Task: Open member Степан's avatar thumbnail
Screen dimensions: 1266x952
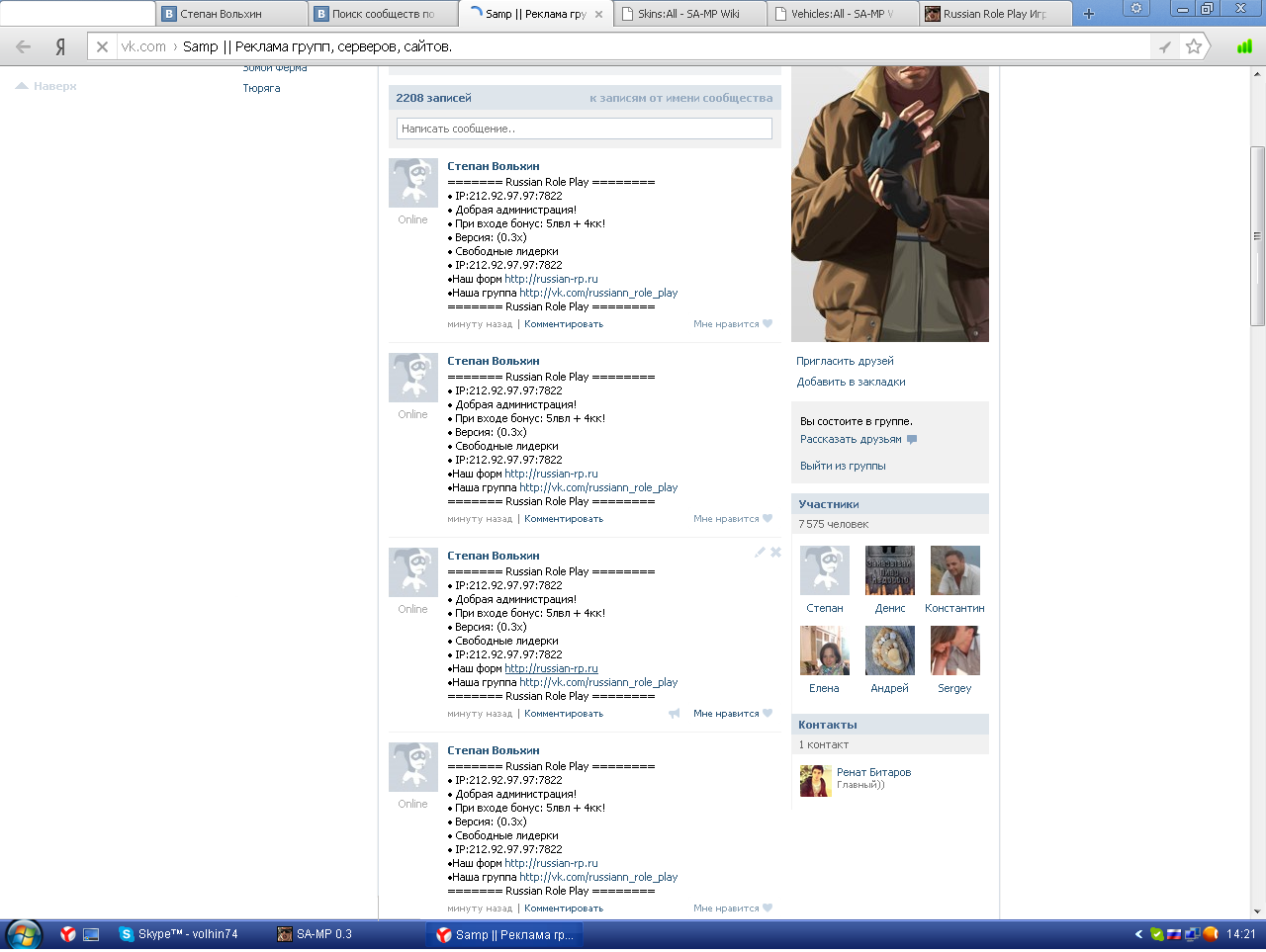Action: click(x=825, y=570)
